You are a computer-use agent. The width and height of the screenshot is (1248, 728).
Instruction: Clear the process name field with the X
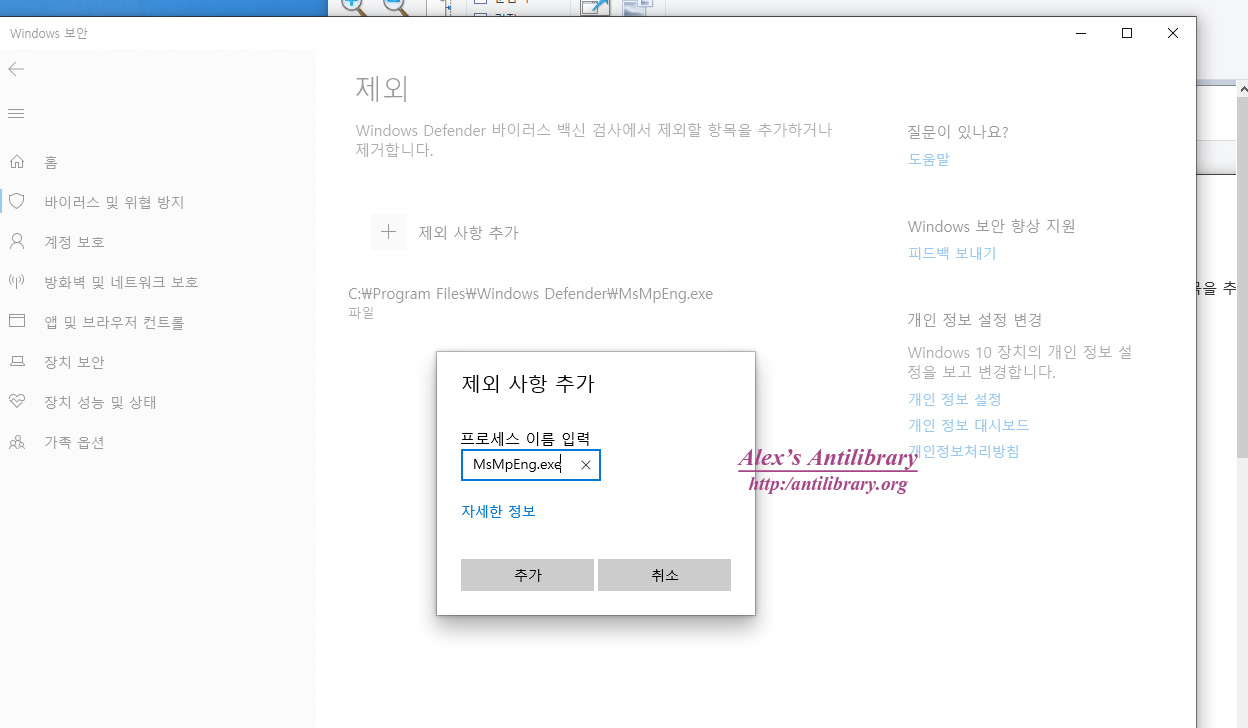586,465
